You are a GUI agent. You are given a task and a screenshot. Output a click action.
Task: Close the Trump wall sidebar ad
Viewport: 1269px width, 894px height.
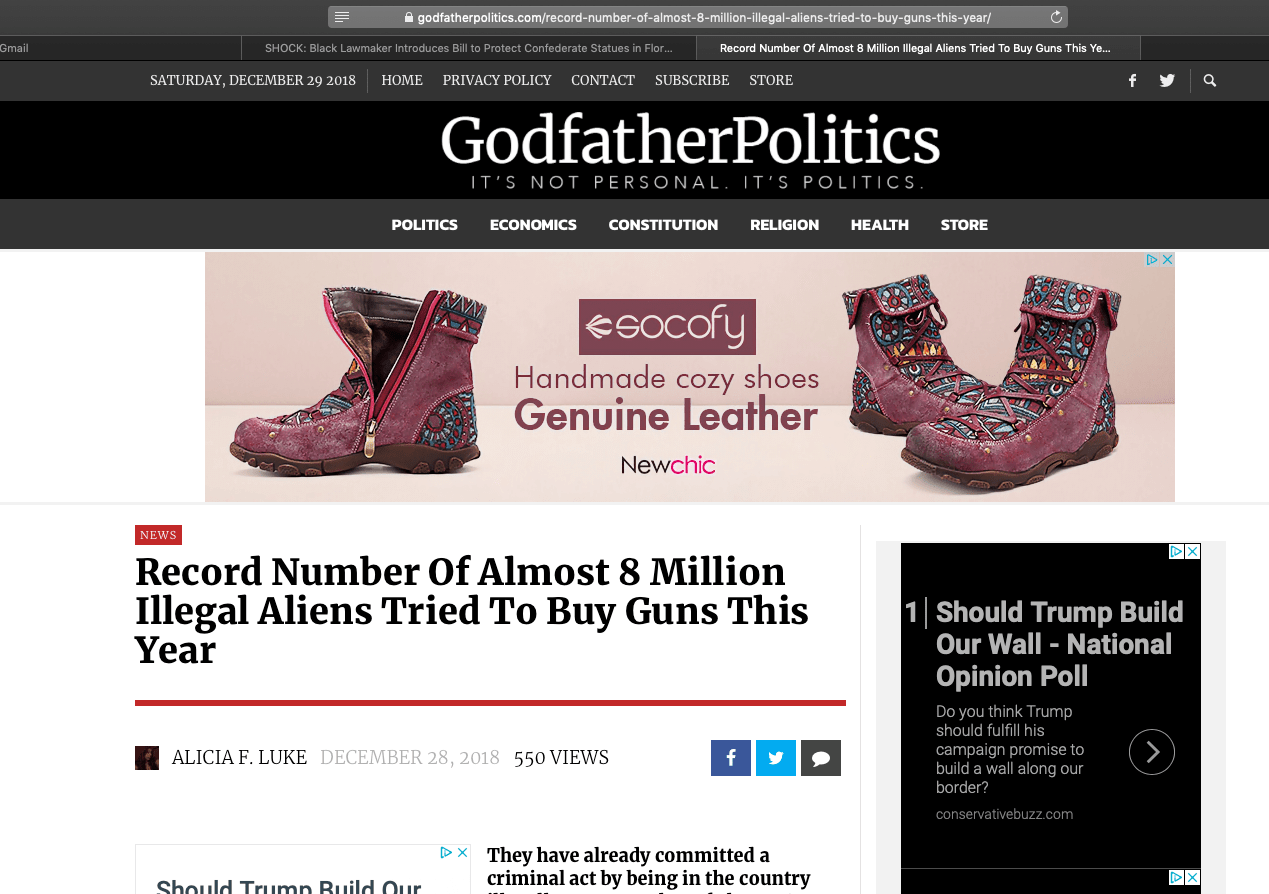(x=1193, y=551)
